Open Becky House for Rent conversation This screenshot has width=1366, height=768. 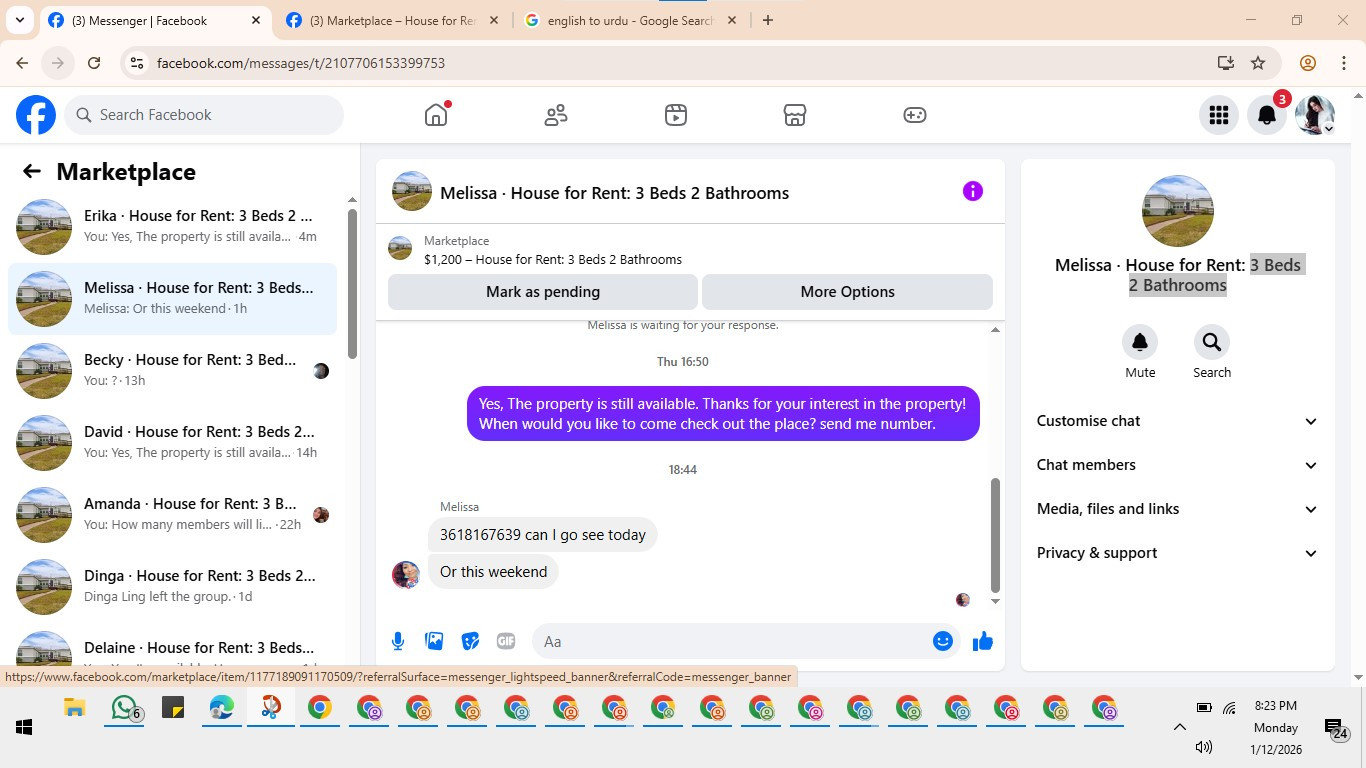pyautogui.click(x=172, y=370)
